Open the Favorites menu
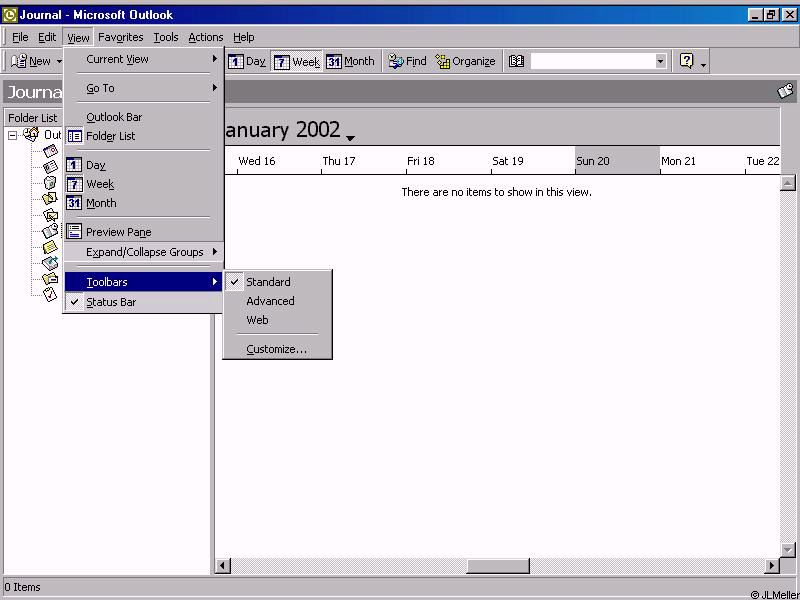The height and width of the screenshot is (600, 800). pyautogui.click(x=120, y=37)
